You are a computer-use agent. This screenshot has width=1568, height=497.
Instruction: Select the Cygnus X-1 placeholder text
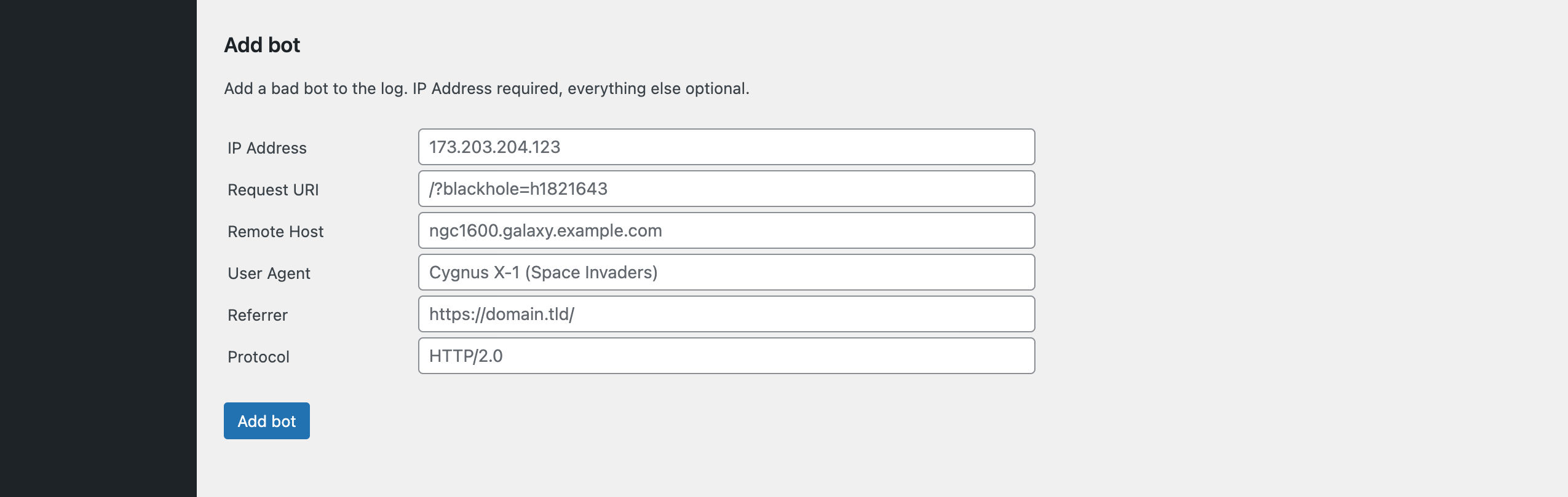pos(543,272)
